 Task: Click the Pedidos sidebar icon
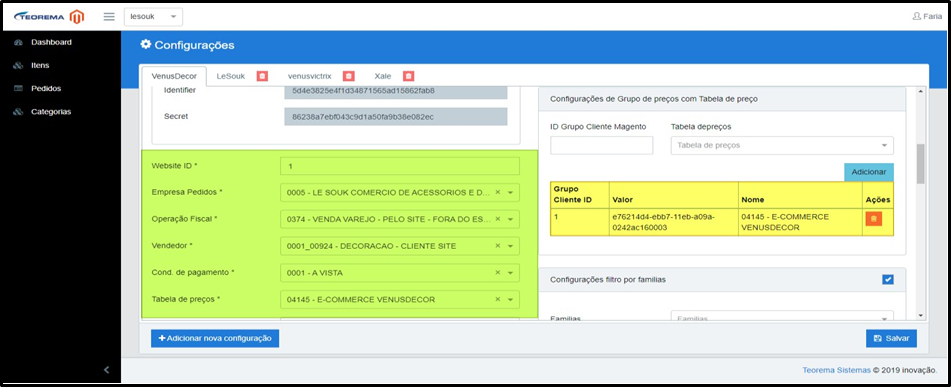click(18, 89)
